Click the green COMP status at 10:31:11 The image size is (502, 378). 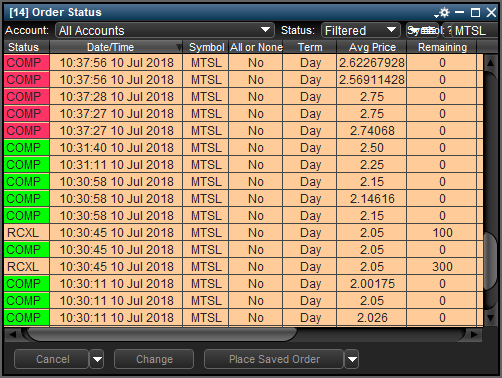click(26, 164)
